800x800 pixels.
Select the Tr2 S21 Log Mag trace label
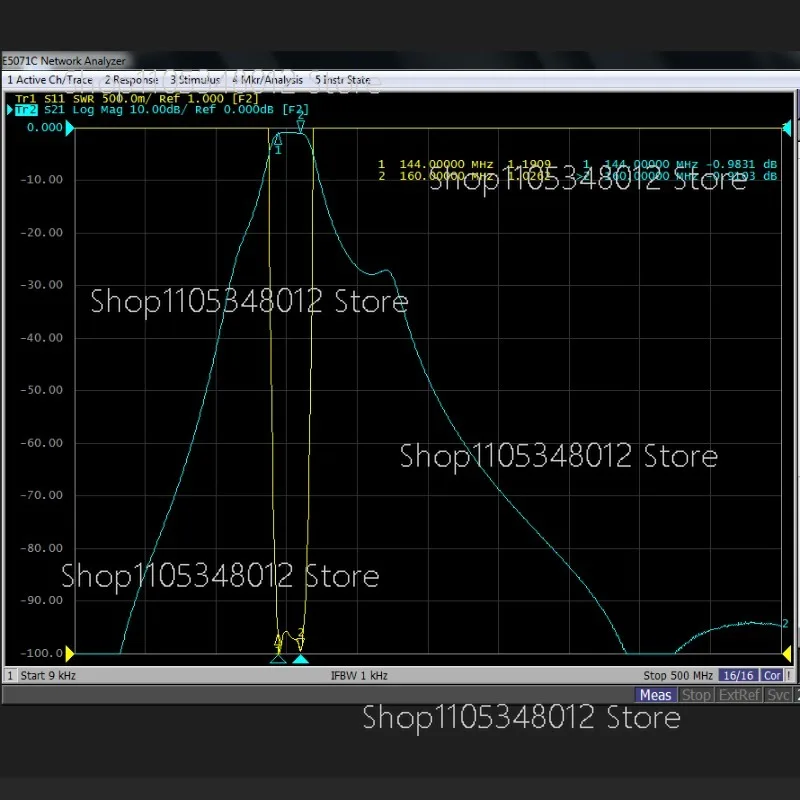tap(162, 110)
